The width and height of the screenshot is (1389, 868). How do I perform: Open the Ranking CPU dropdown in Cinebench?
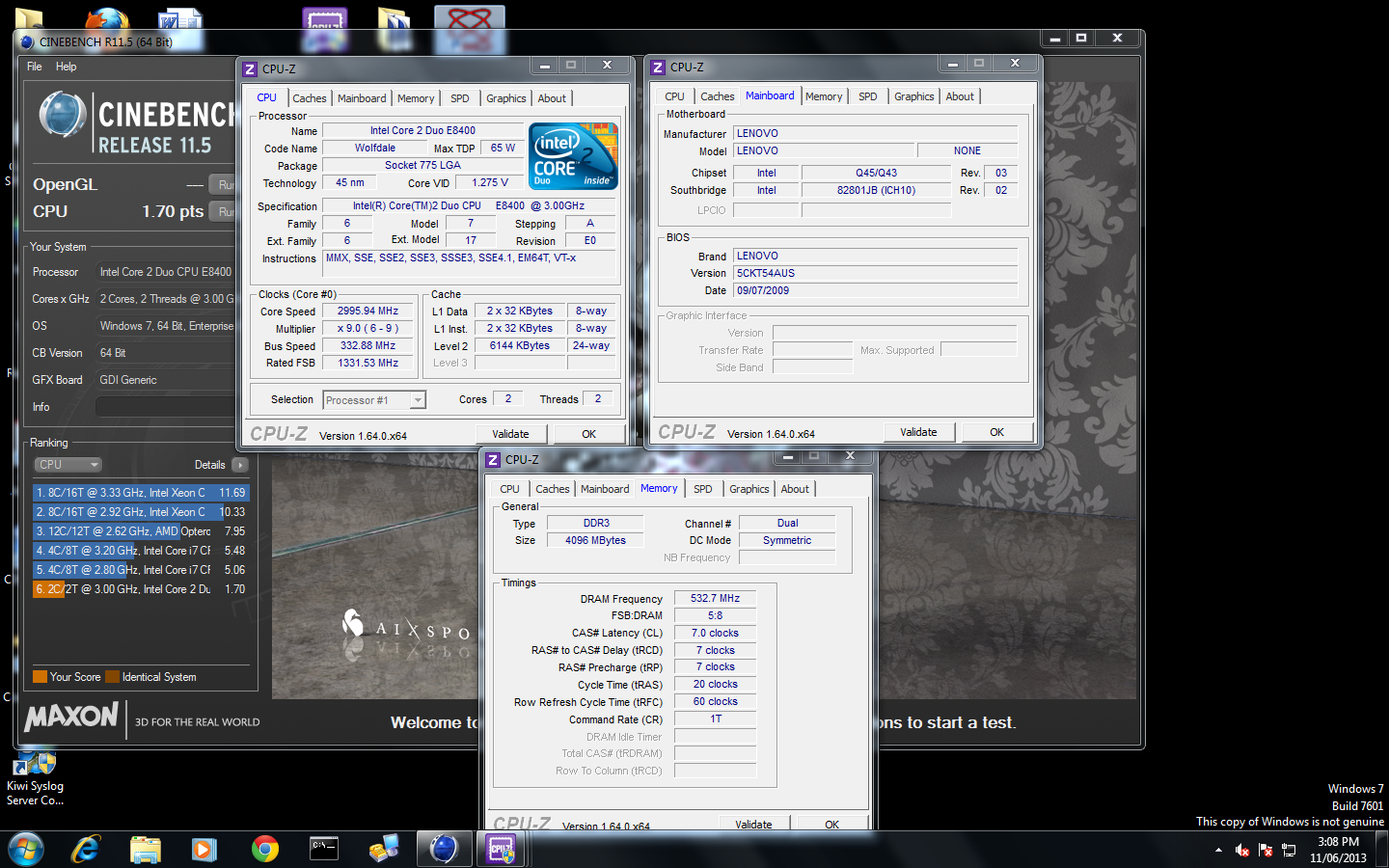[67, 465]
